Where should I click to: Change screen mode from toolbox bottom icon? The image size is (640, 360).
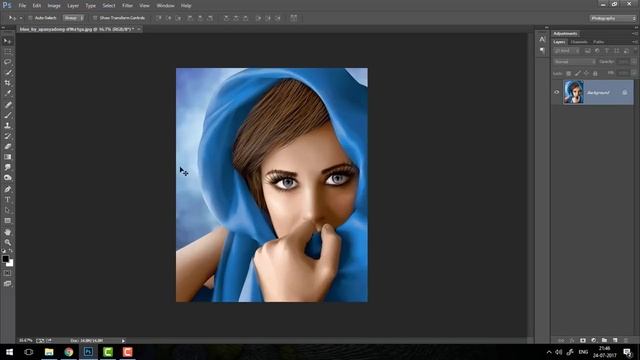7,284
